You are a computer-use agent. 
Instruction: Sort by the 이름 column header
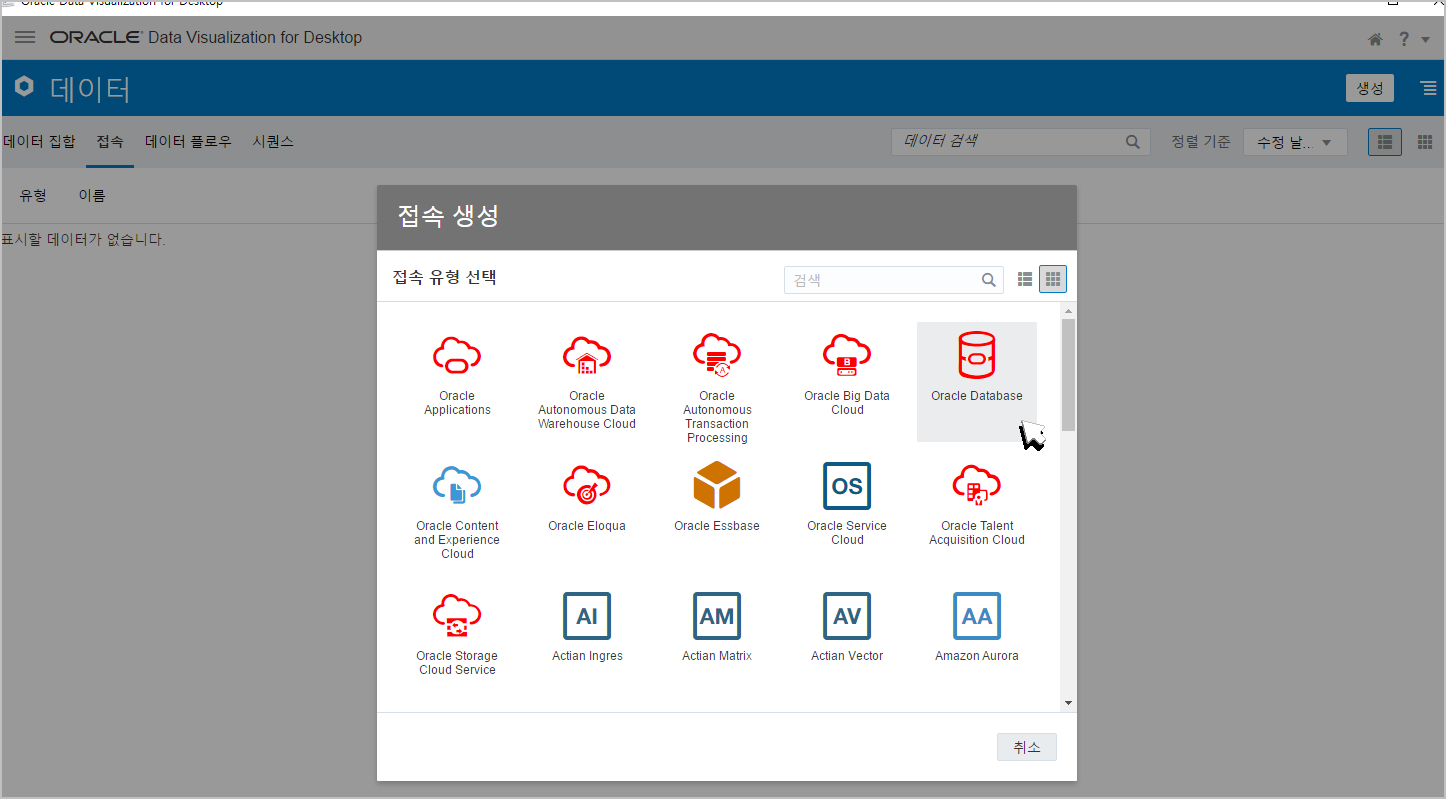tap(92, 195)
